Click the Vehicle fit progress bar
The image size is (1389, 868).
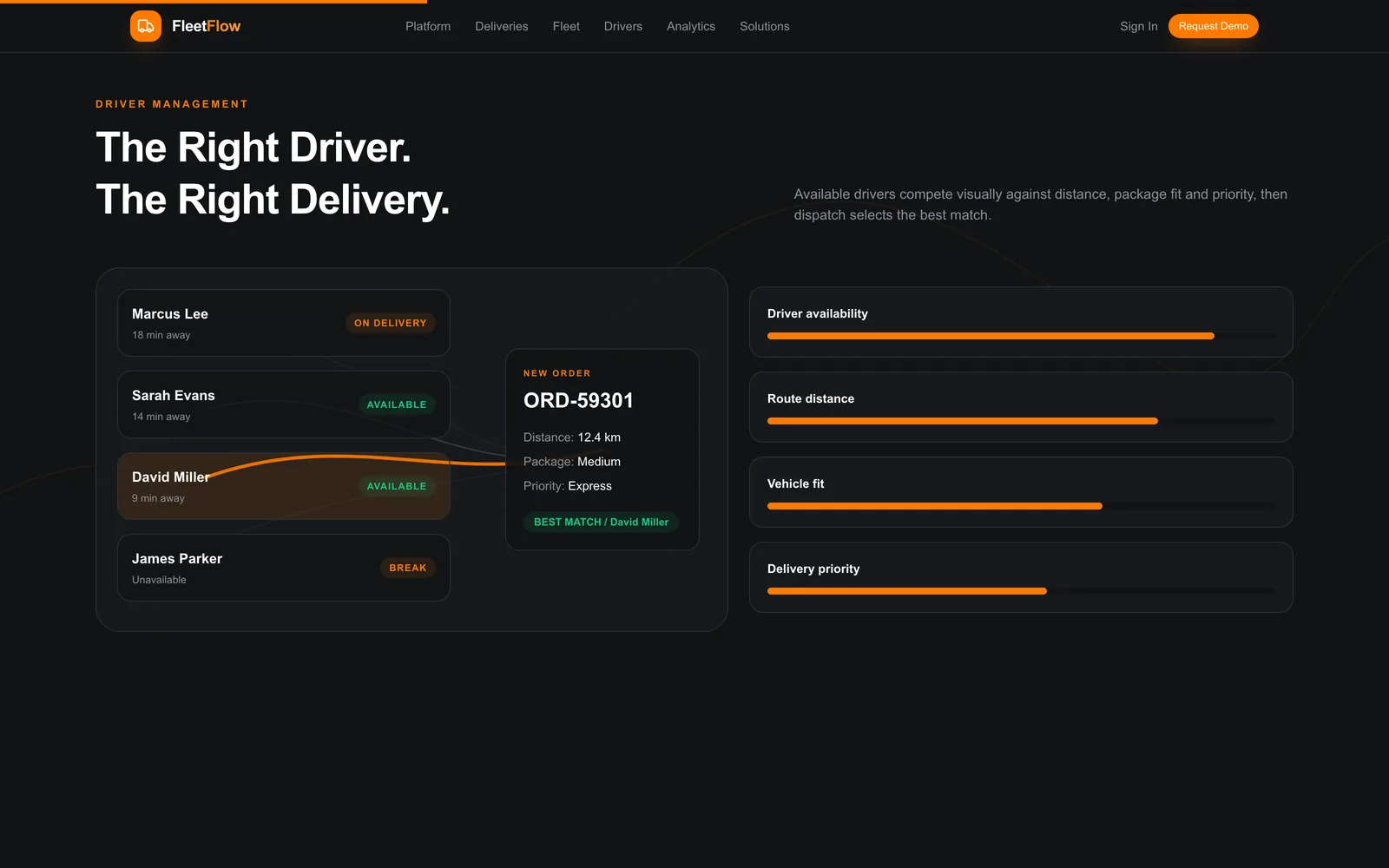1021,506
